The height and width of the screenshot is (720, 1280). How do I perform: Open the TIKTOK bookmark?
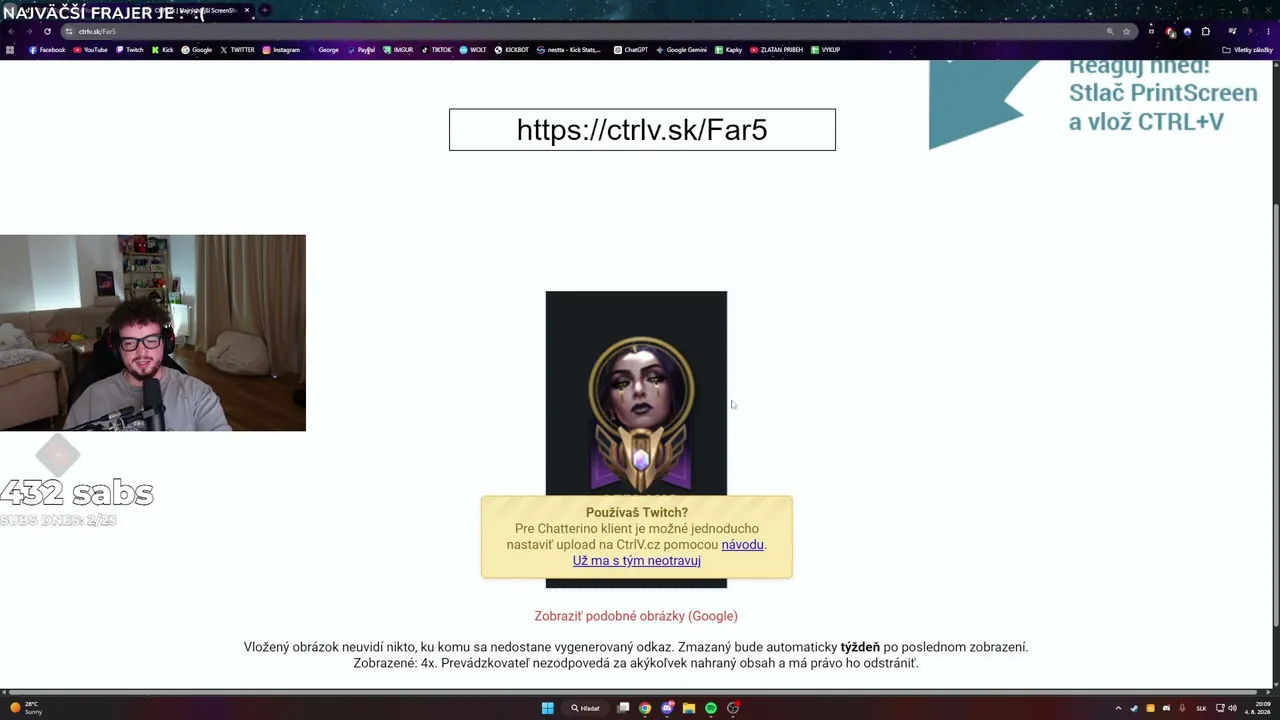(436, 50)
